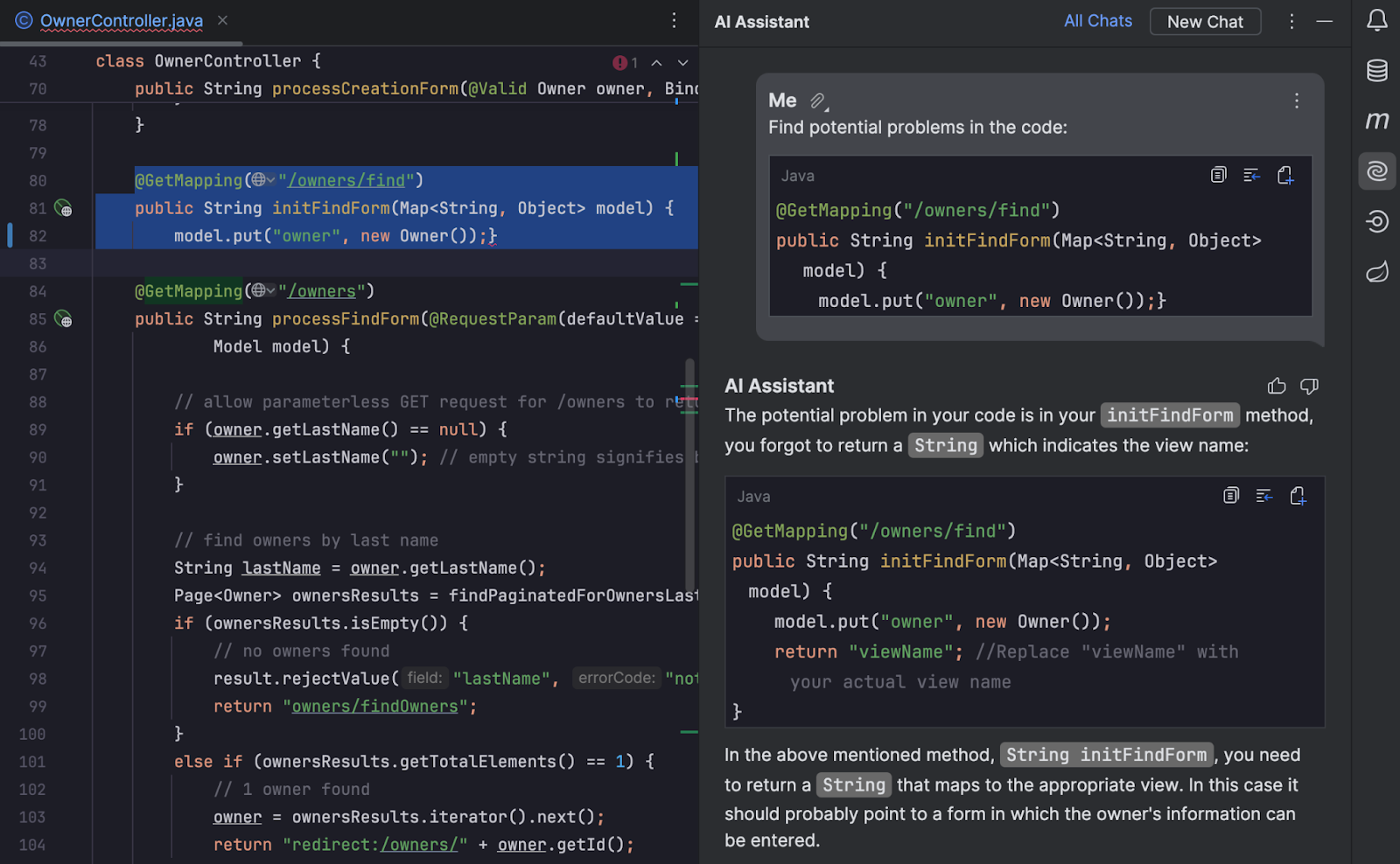The image size is (1400, 864).
Task: Select the AI Assistant sidebar icon
Action: click(x=1376, y=171)
